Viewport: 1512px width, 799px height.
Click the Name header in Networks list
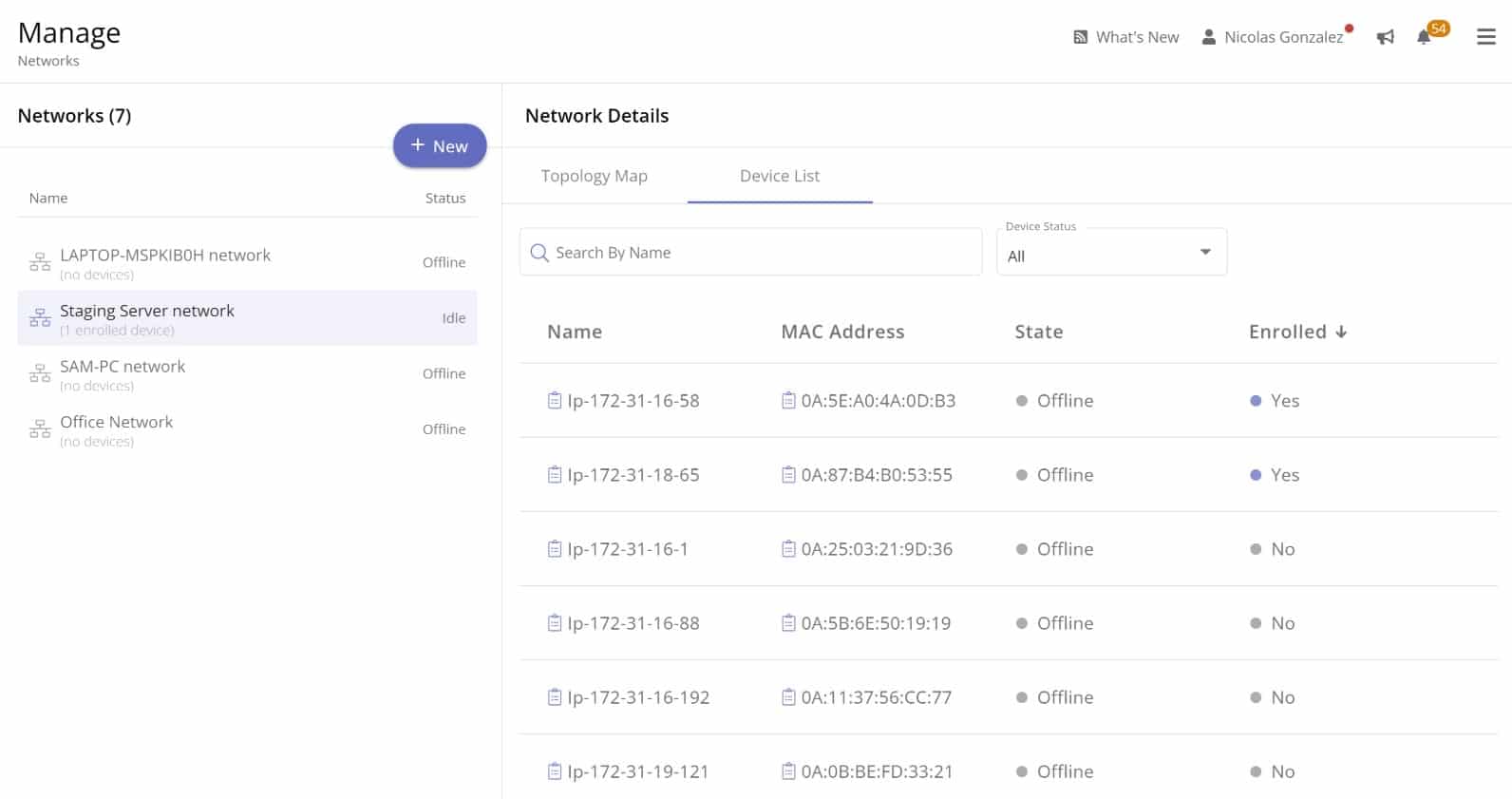(48, 198)
